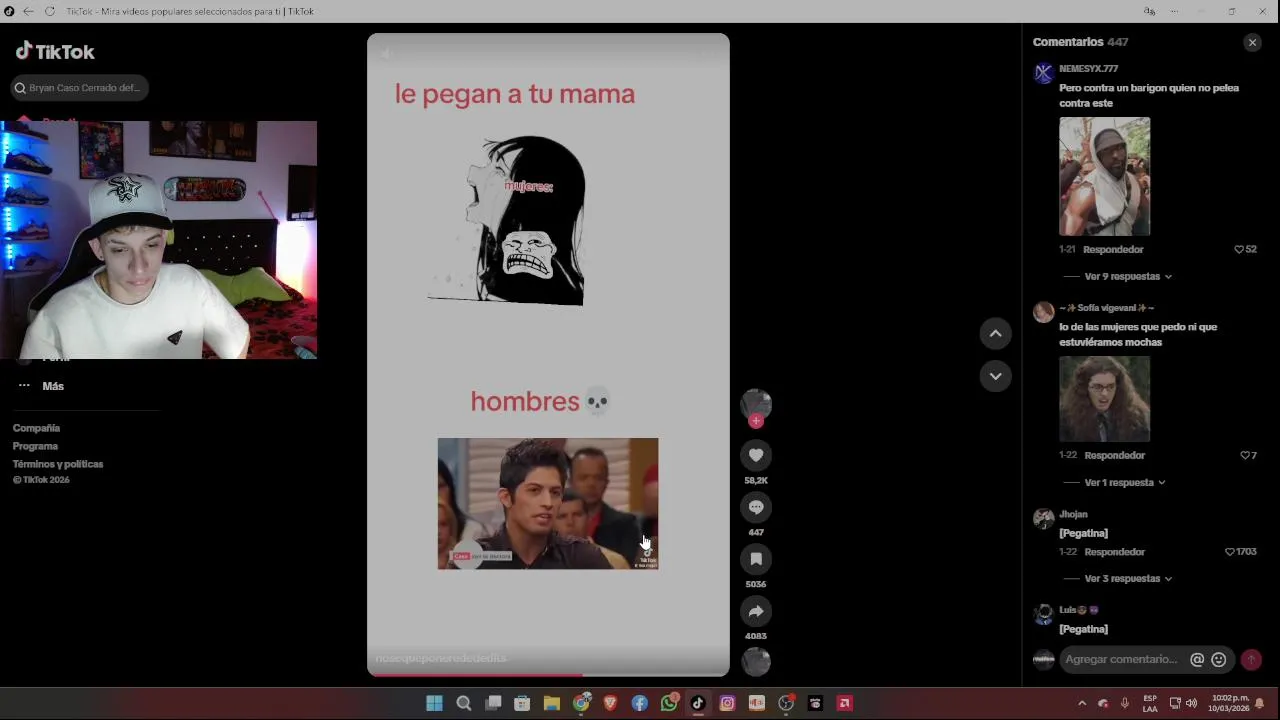Open Facebook from the taskbar
This screenshot has width=1280, height=720.
[x=640, y=703]
